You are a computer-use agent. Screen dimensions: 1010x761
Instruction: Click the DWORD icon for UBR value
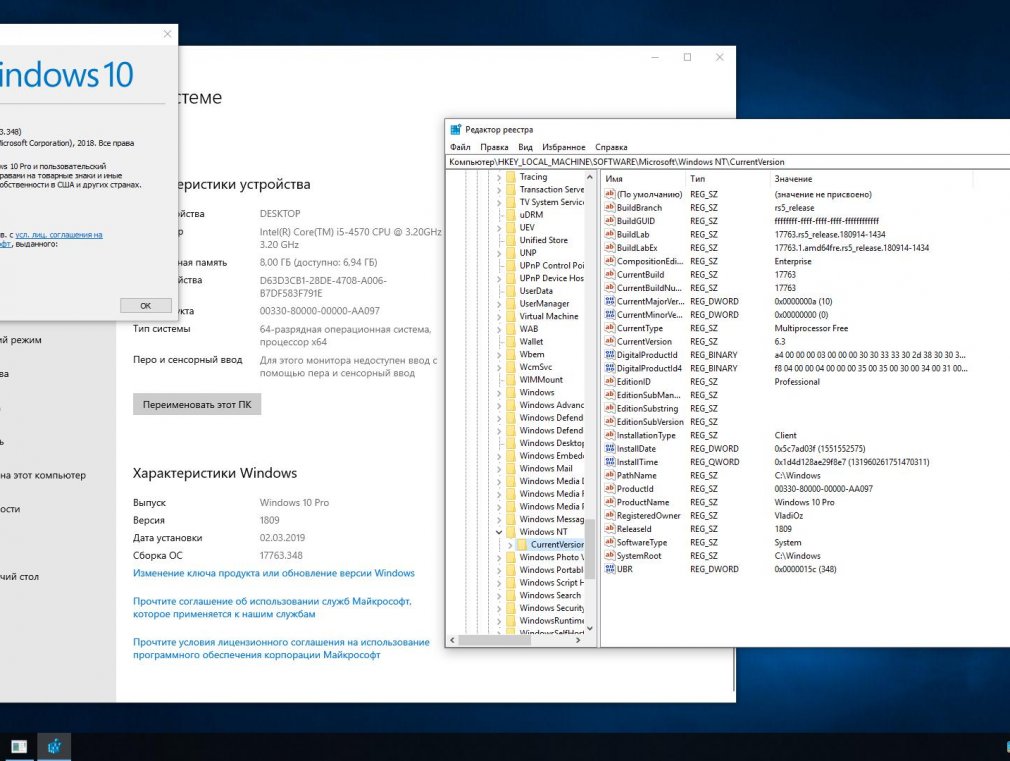pyautogui.click(x=610, y=569)
